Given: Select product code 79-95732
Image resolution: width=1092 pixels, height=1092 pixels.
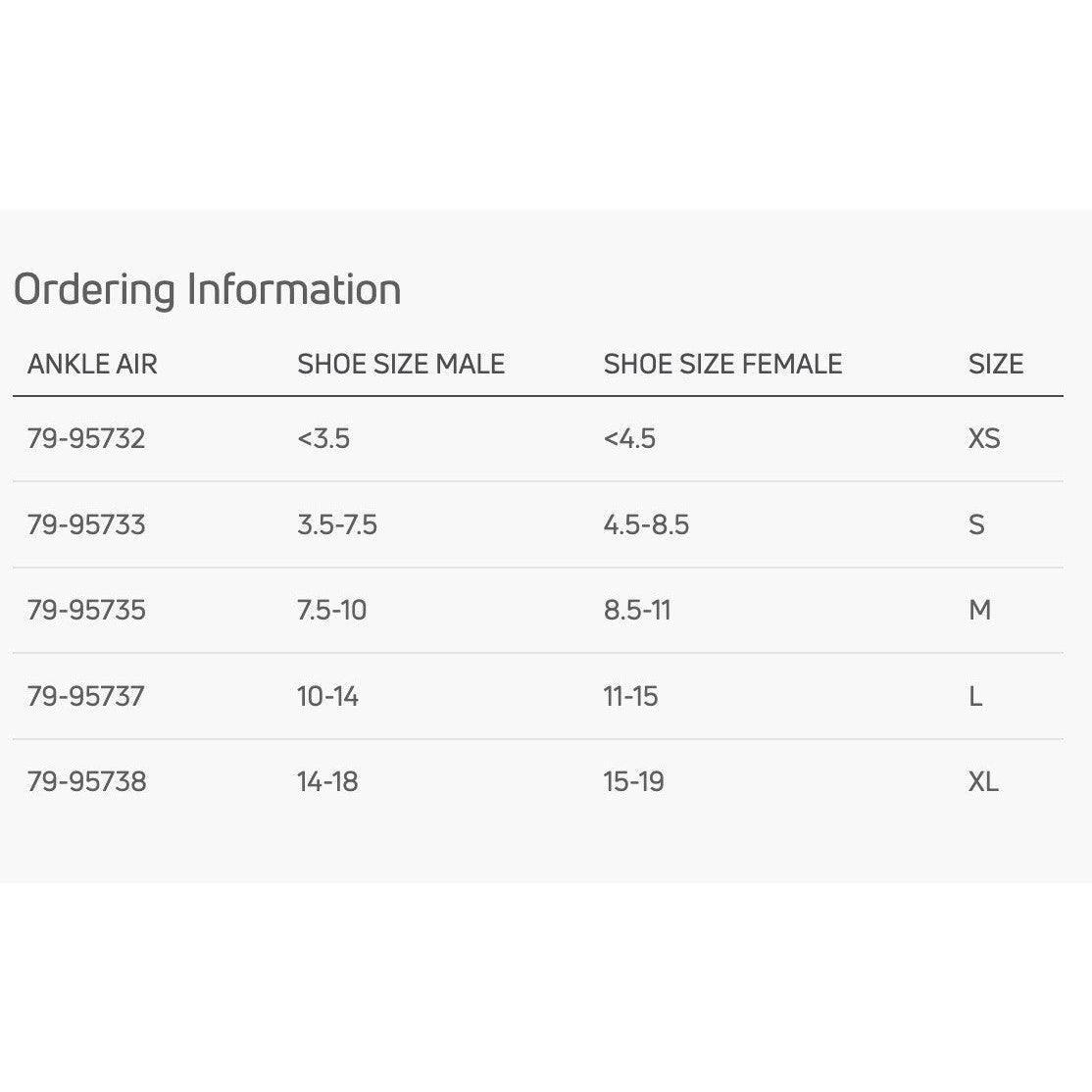Looking at the screenshot, I should click(86, 438).
